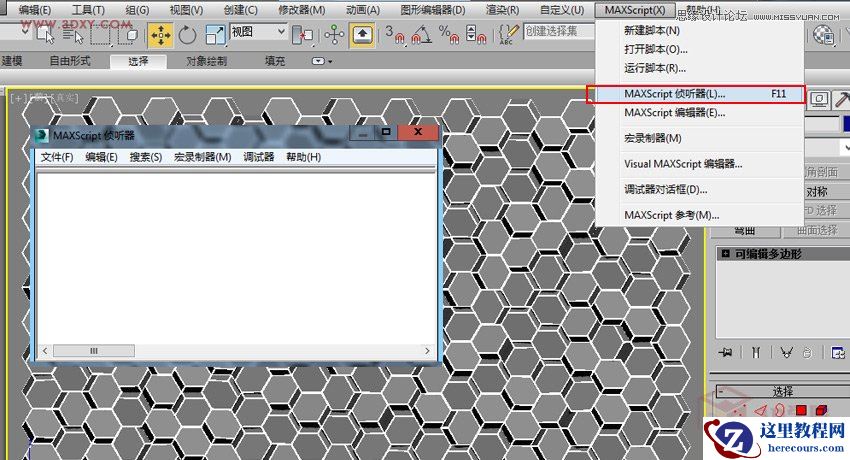The width and height of the screenshot is (850, 460).
Task: Open the Utilities hammer panel tab
Action: click(x=842, y=99)
